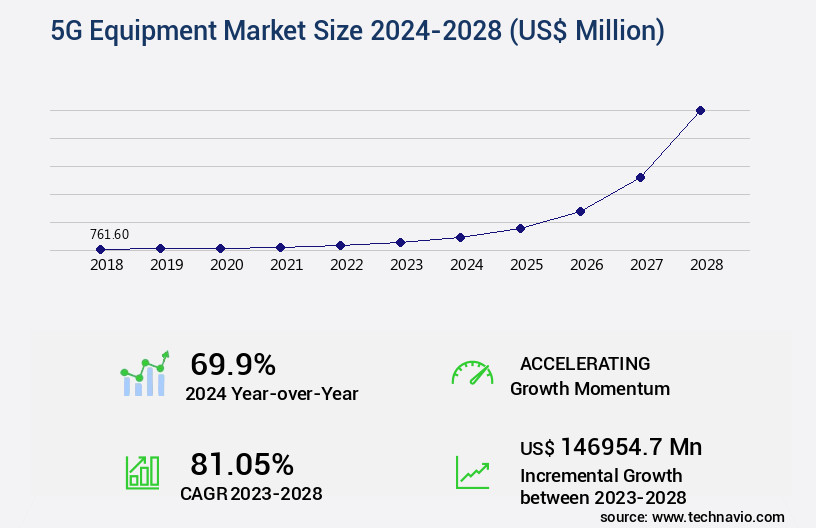Click the incremental growth line chart icon
Viewport: 816px width, 528px height.
click(472, 472)
